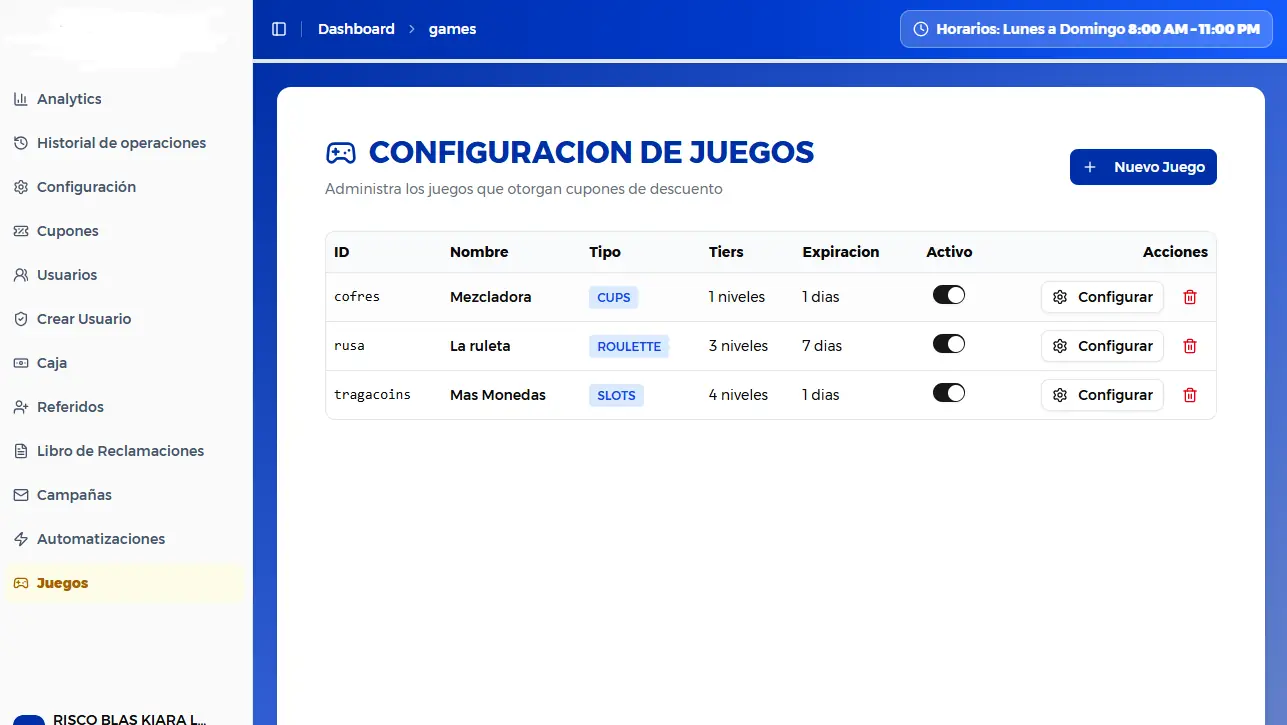Disable the Mas Monedas active switch
The width and height of the screenshot is (1287, 725).
pos(949,393)
